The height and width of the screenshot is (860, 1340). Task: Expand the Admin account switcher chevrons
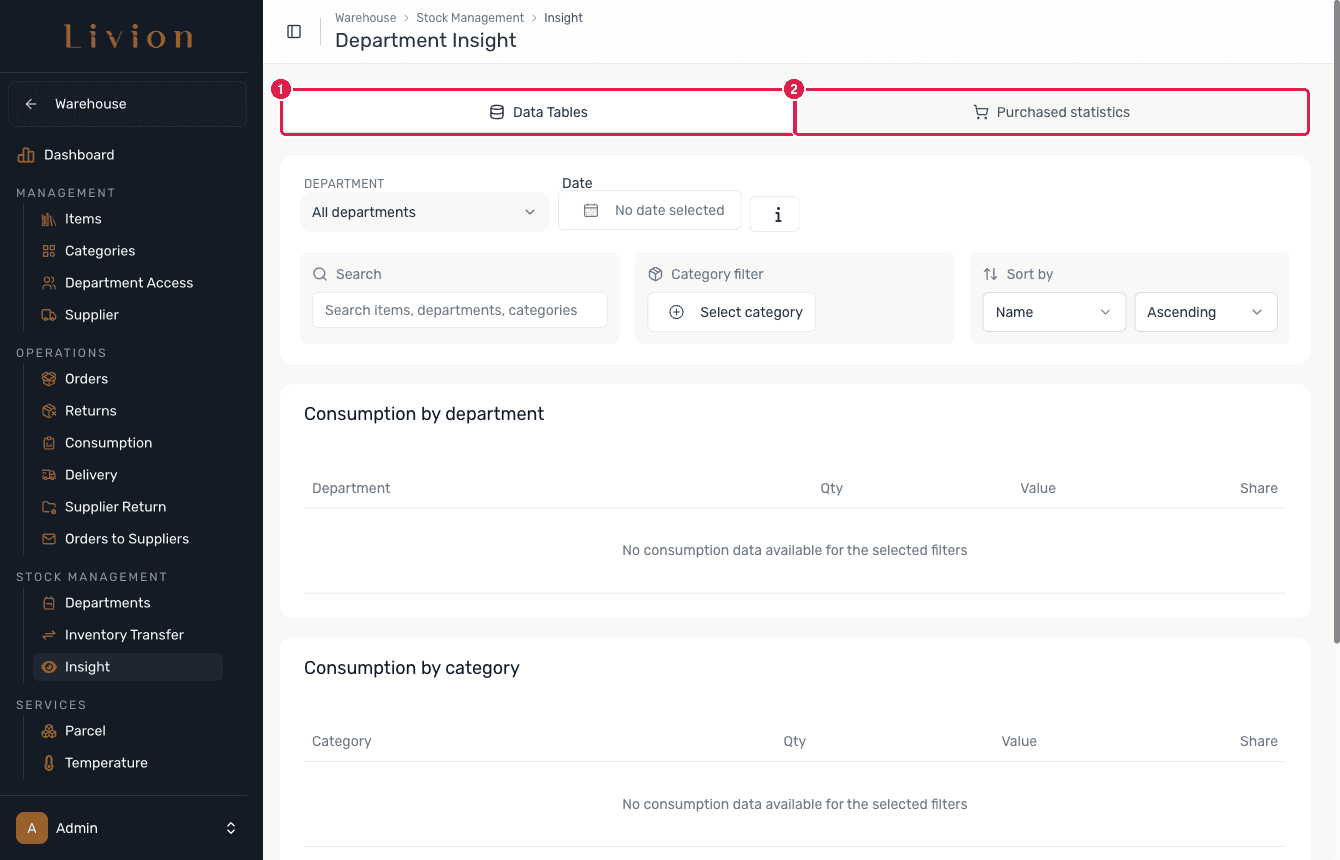coord(231,828)
